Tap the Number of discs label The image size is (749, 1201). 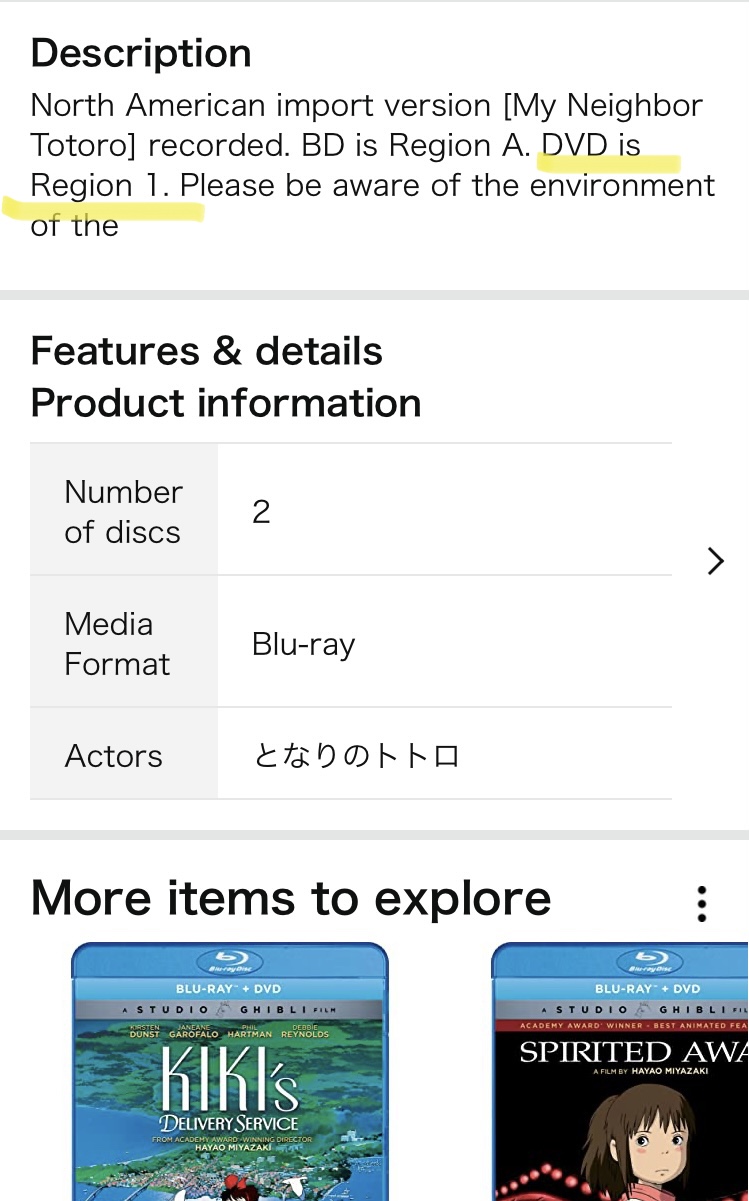click(x=123, y=512)
